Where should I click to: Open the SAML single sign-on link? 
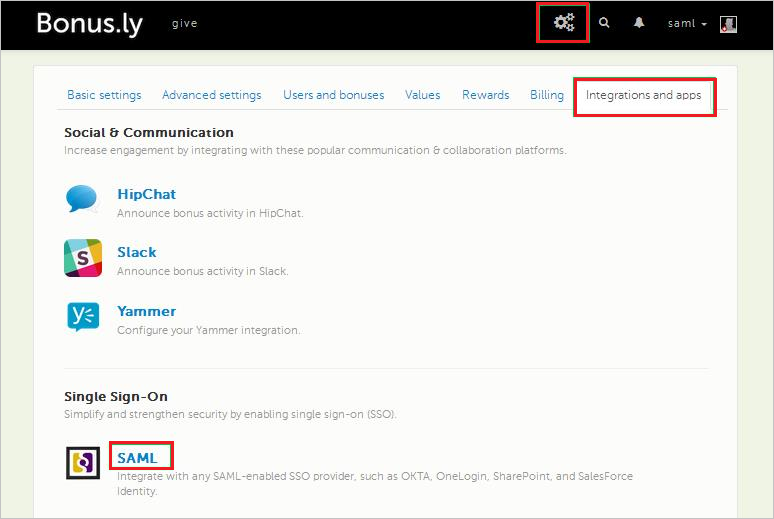(137, 458)
